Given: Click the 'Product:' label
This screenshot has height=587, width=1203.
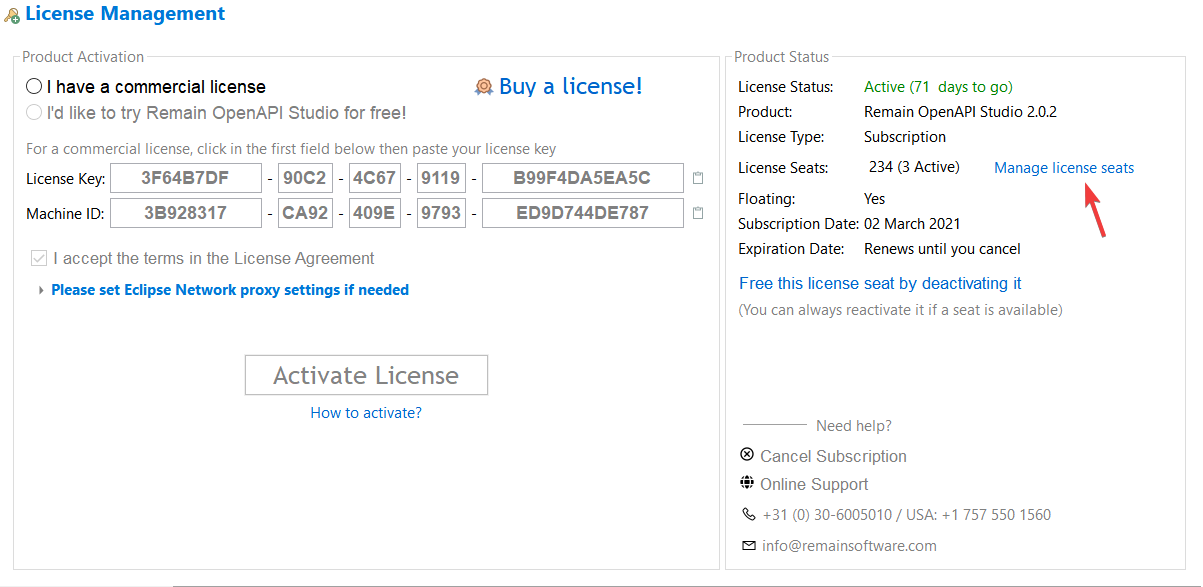Looking at the screenshot, I should (765, 112).
